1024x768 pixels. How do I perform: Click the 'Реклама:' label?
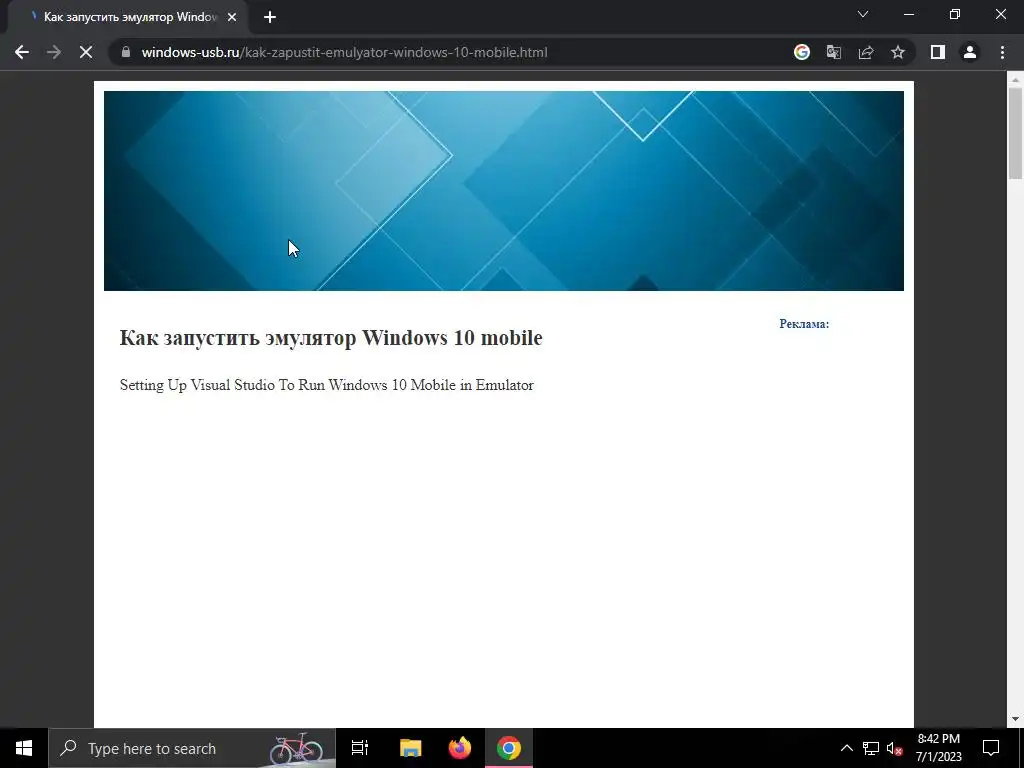coord(804,324)
